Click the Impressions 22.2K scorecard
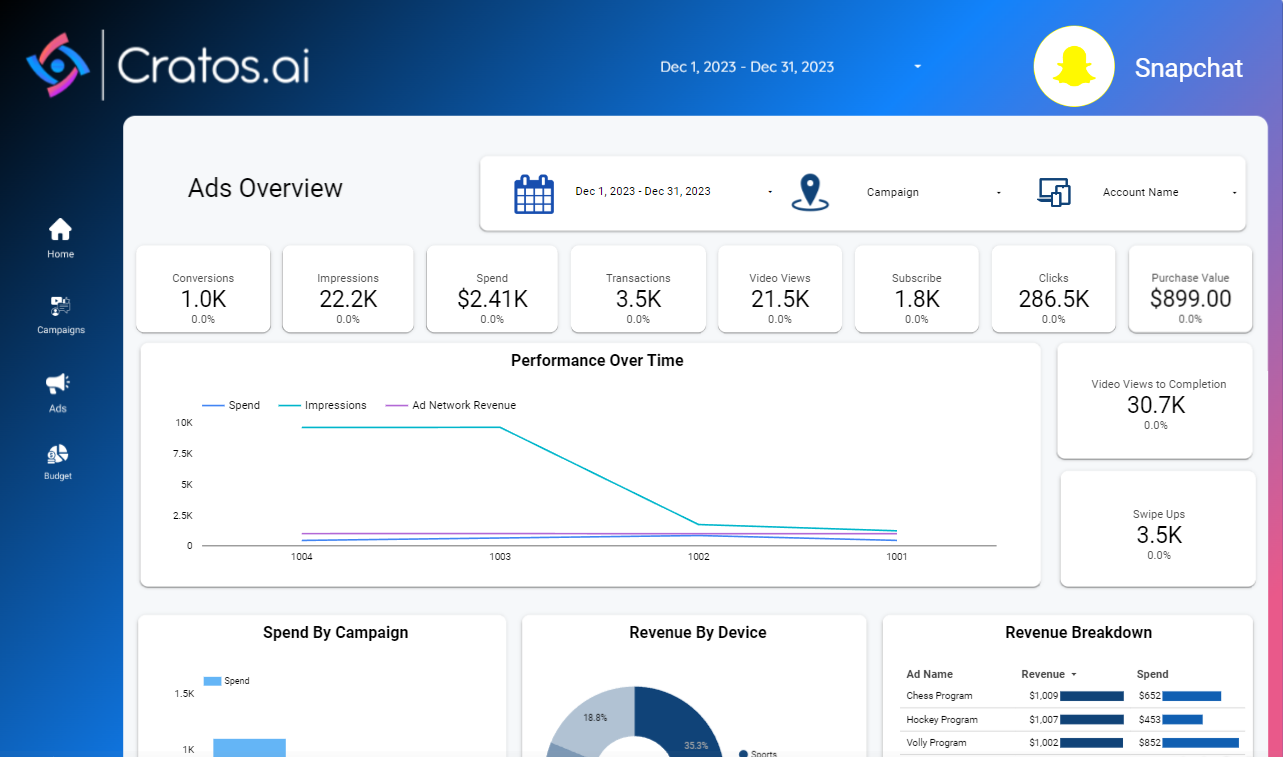 pos(348,289)
